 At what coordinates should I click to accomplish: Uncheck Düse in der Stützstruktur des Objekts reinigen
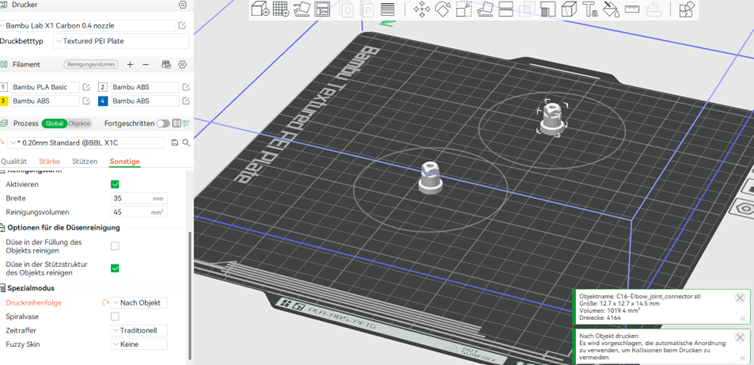(x=115, y=268)
